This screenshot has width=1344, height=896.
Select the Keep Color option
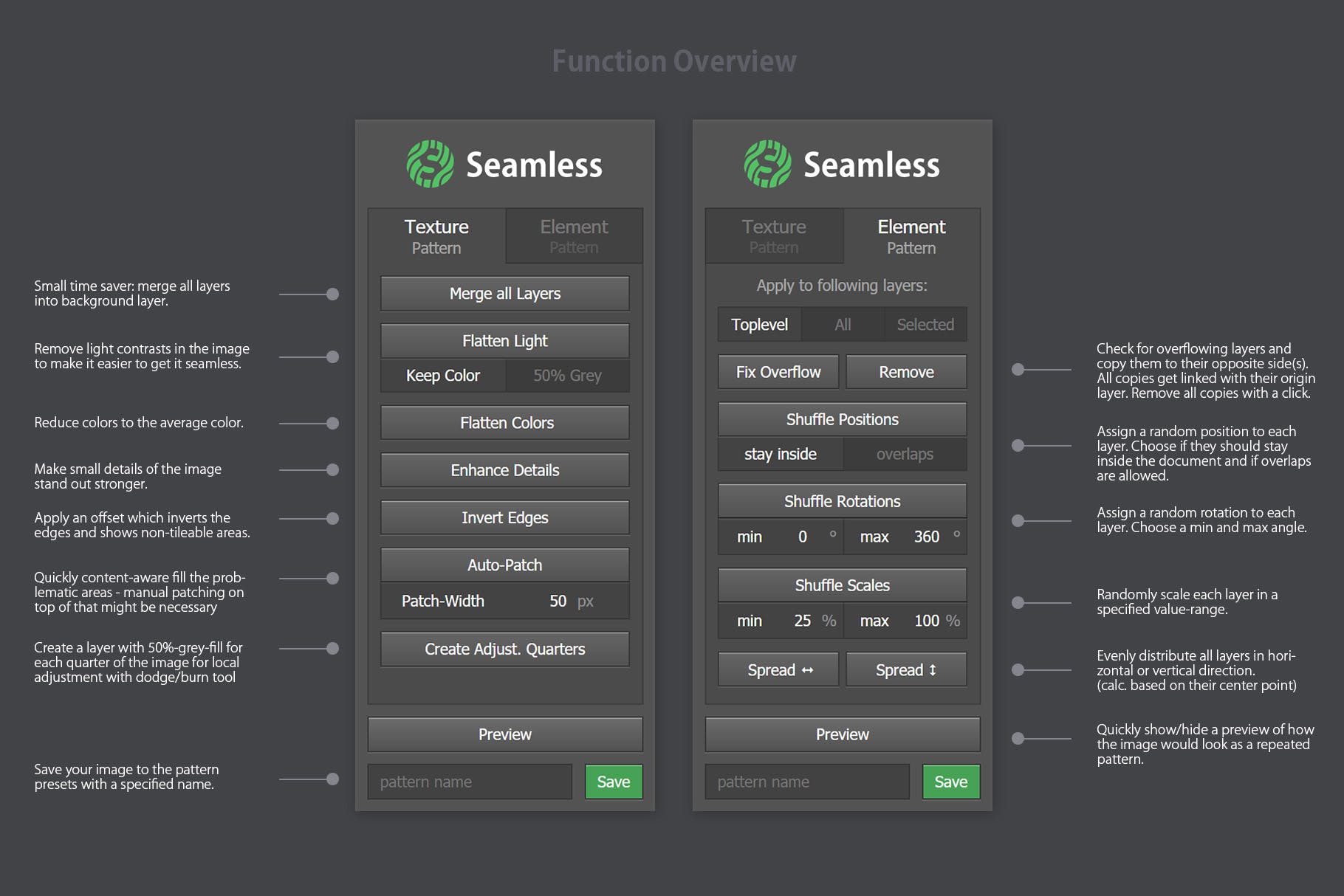coord(443,376)
